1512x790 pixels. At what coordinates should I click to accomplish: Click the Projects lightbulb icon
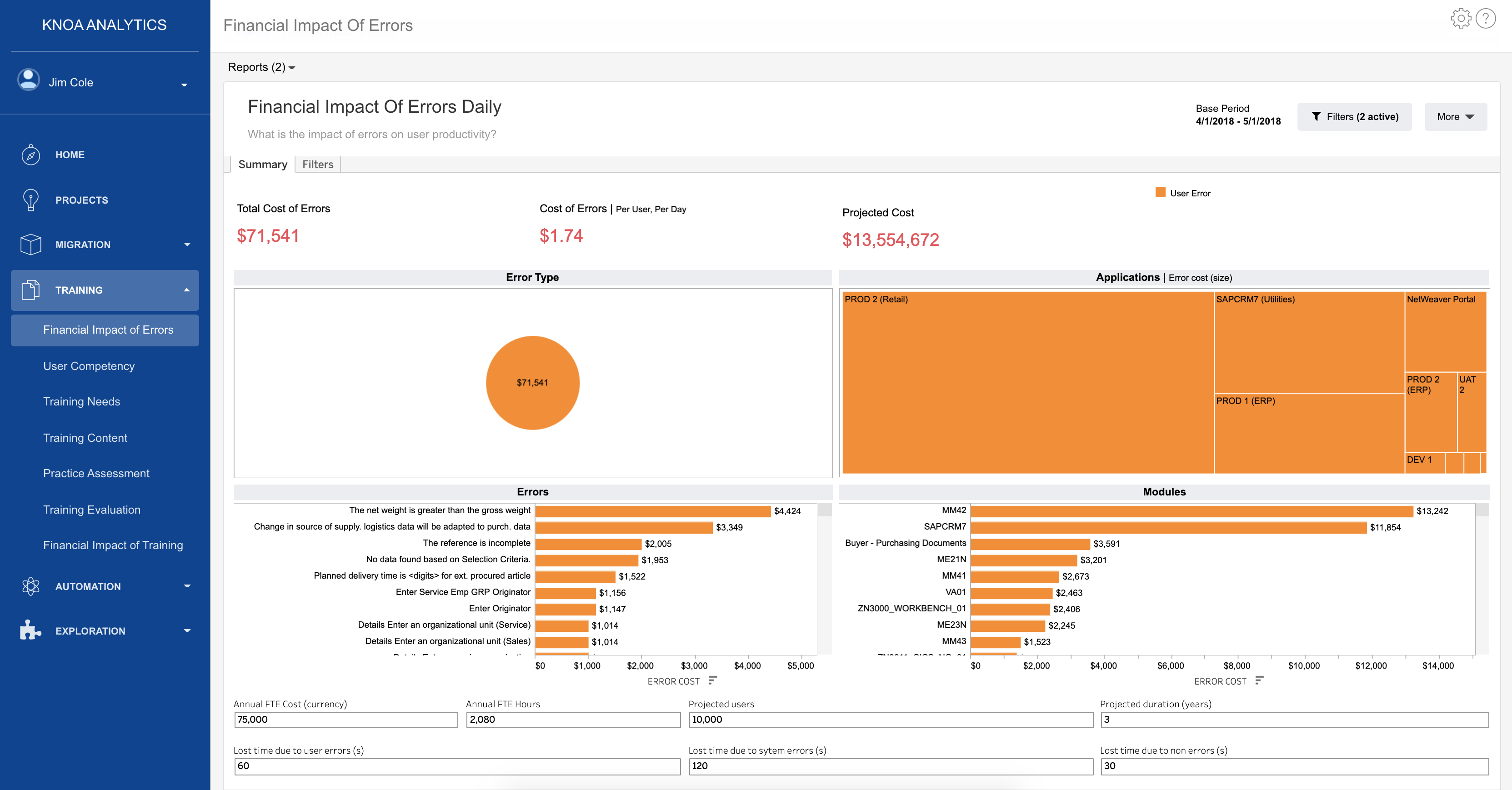30,200
